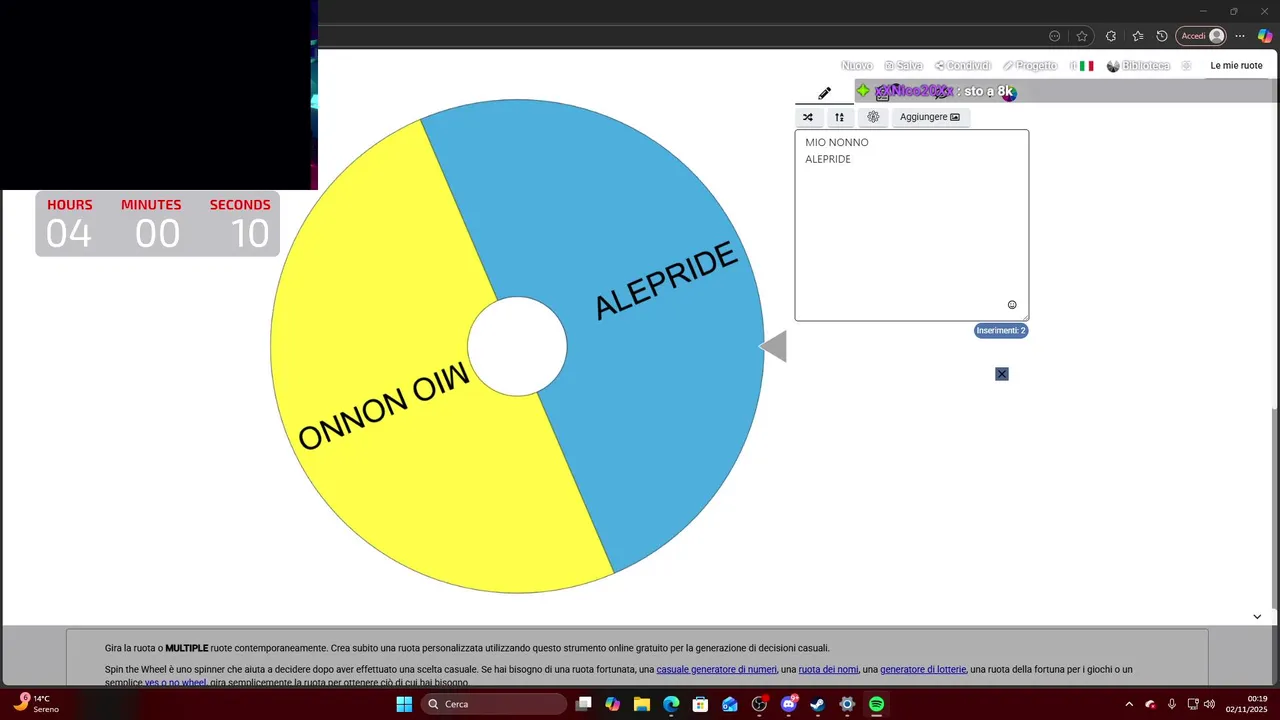Open the Condividi share option
Viewport: 1280px width, 720px height.
click(x=962, y=66)
